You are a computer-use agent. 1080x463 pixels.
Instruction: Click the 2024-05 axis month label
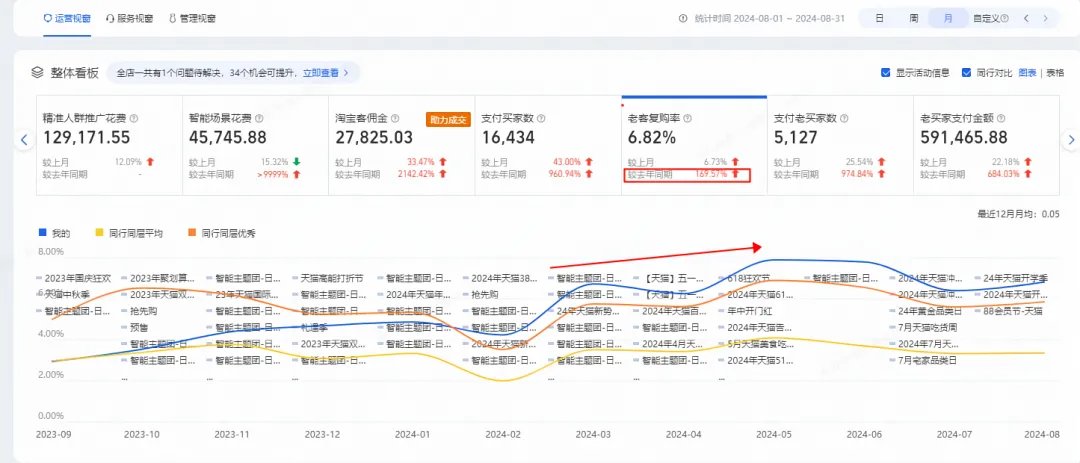(774, 435)
